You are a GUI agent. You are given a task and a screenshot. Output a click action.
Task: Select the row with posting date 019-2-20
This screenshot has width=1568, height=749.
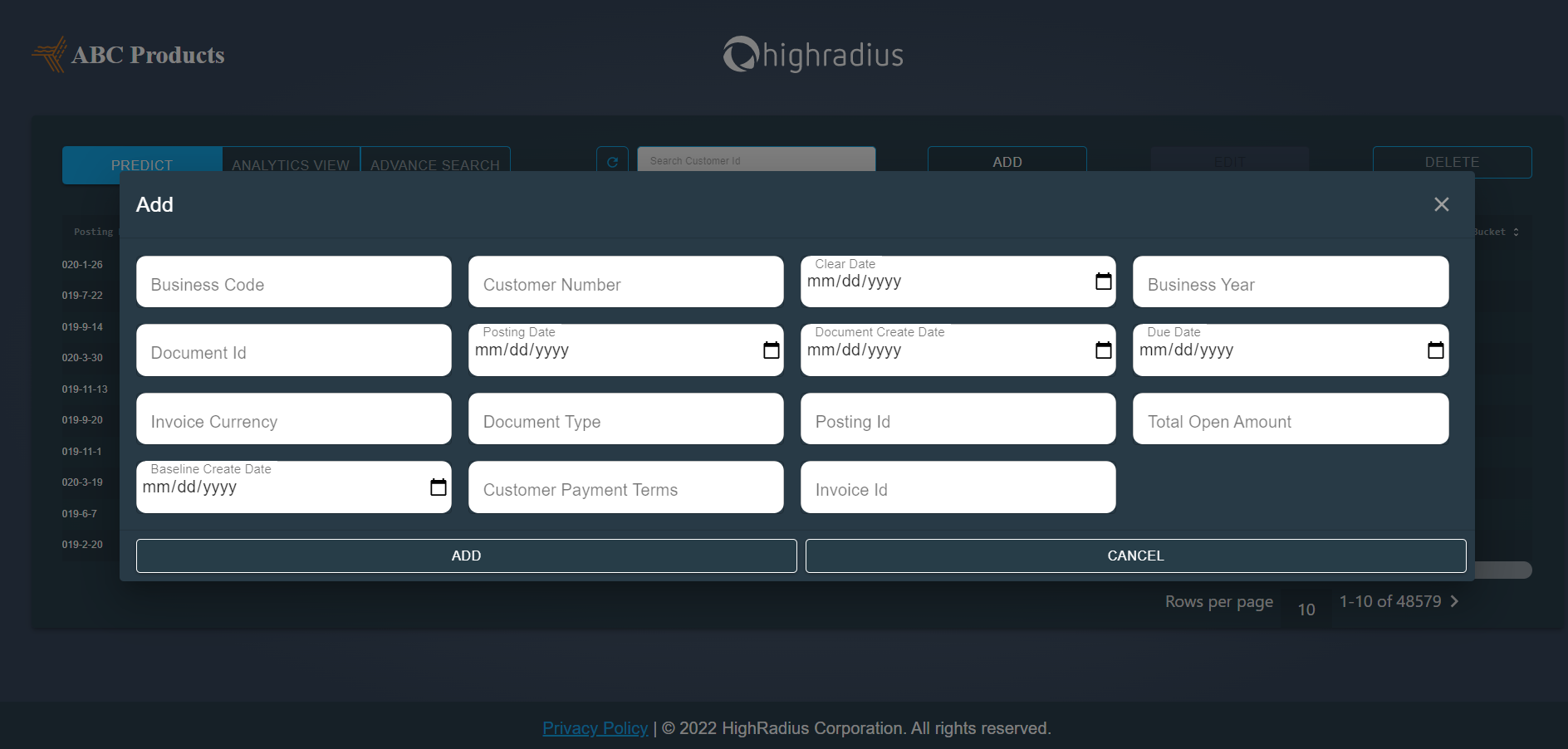[82, 544]
